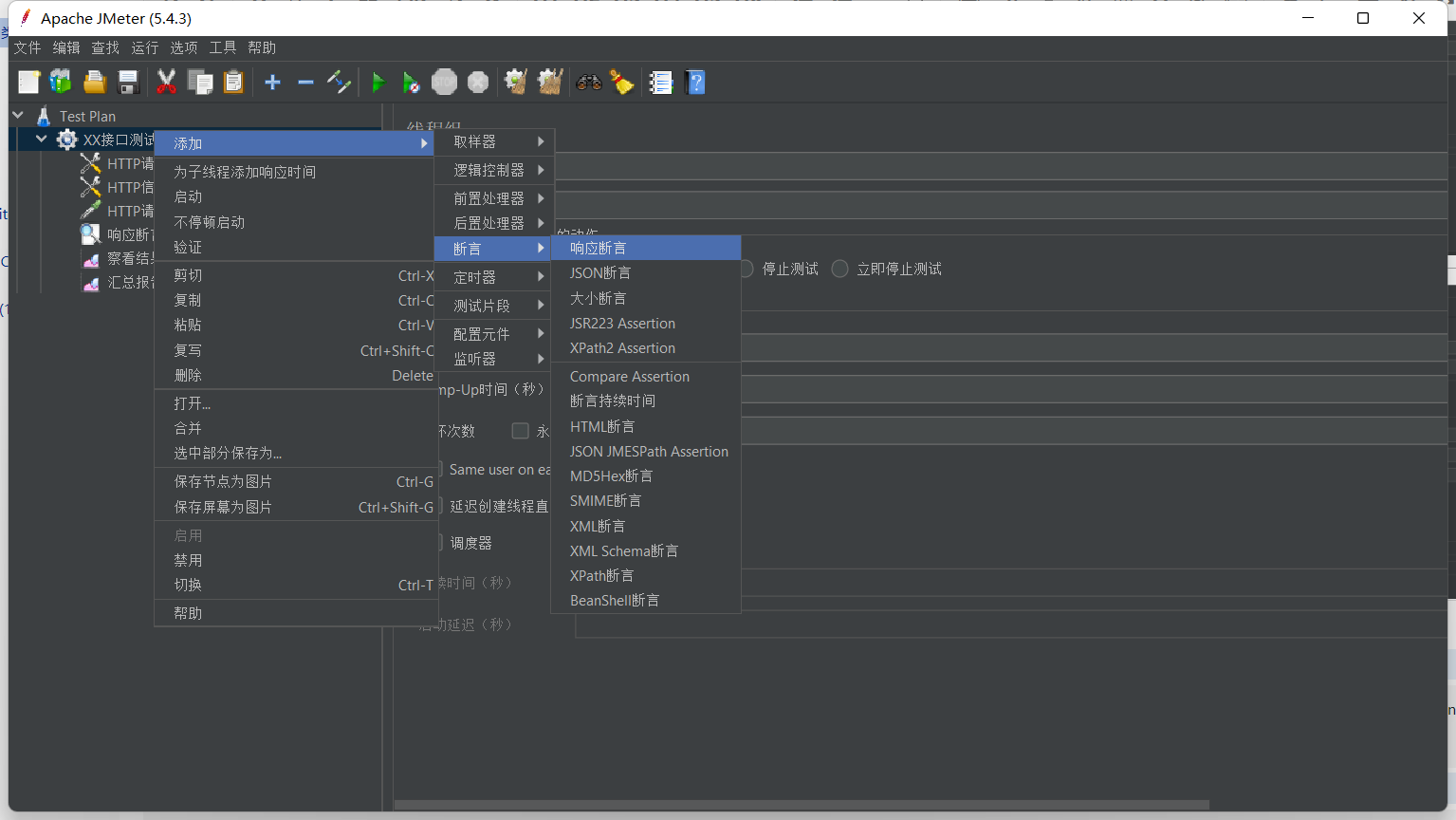Select the 停止测试 radio button
Image resolution: width=1456 pixels, height=820 pixels.
(746, 269)
